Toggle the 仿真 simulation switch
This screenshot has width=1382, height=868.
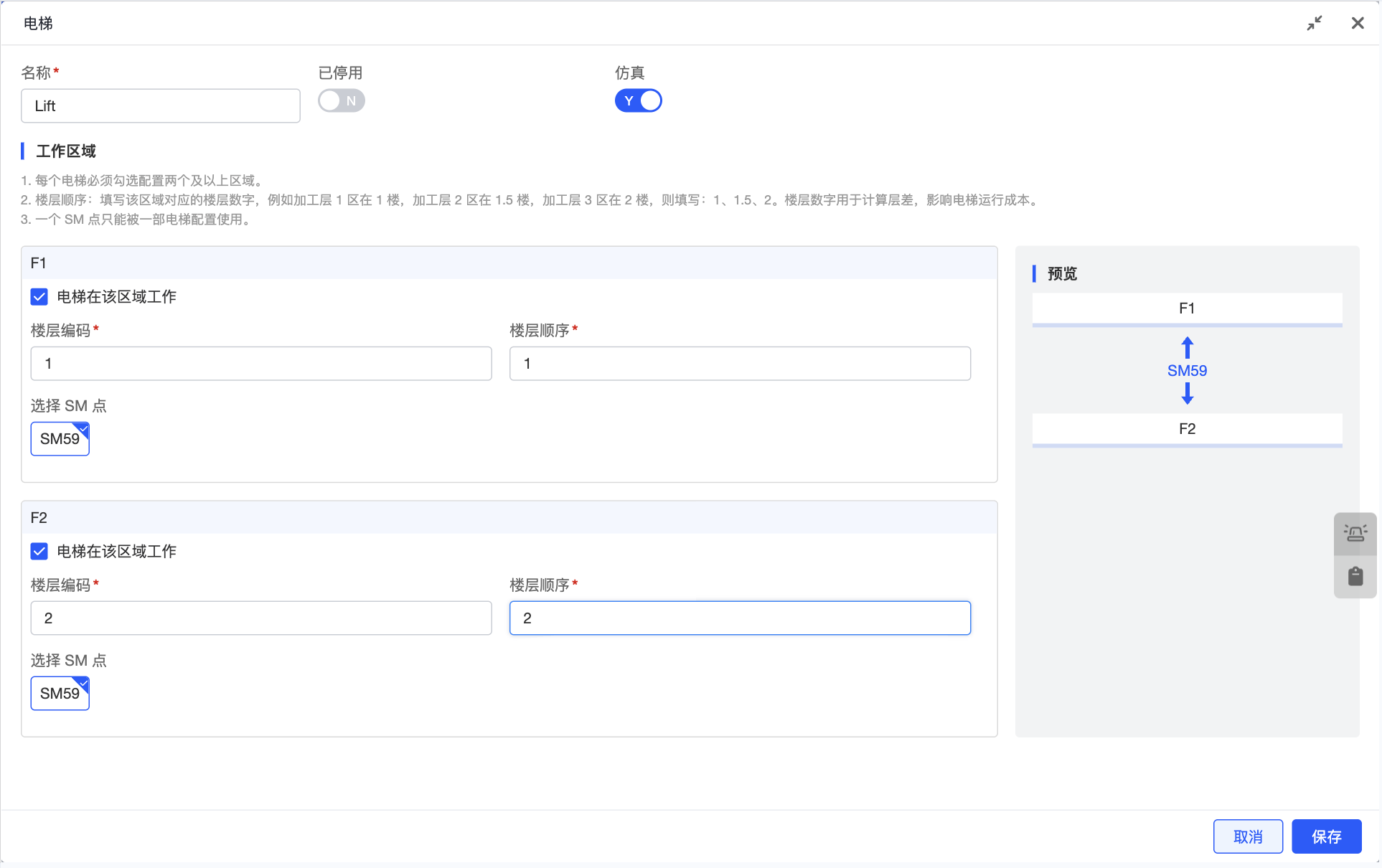[x=638, y=101]
